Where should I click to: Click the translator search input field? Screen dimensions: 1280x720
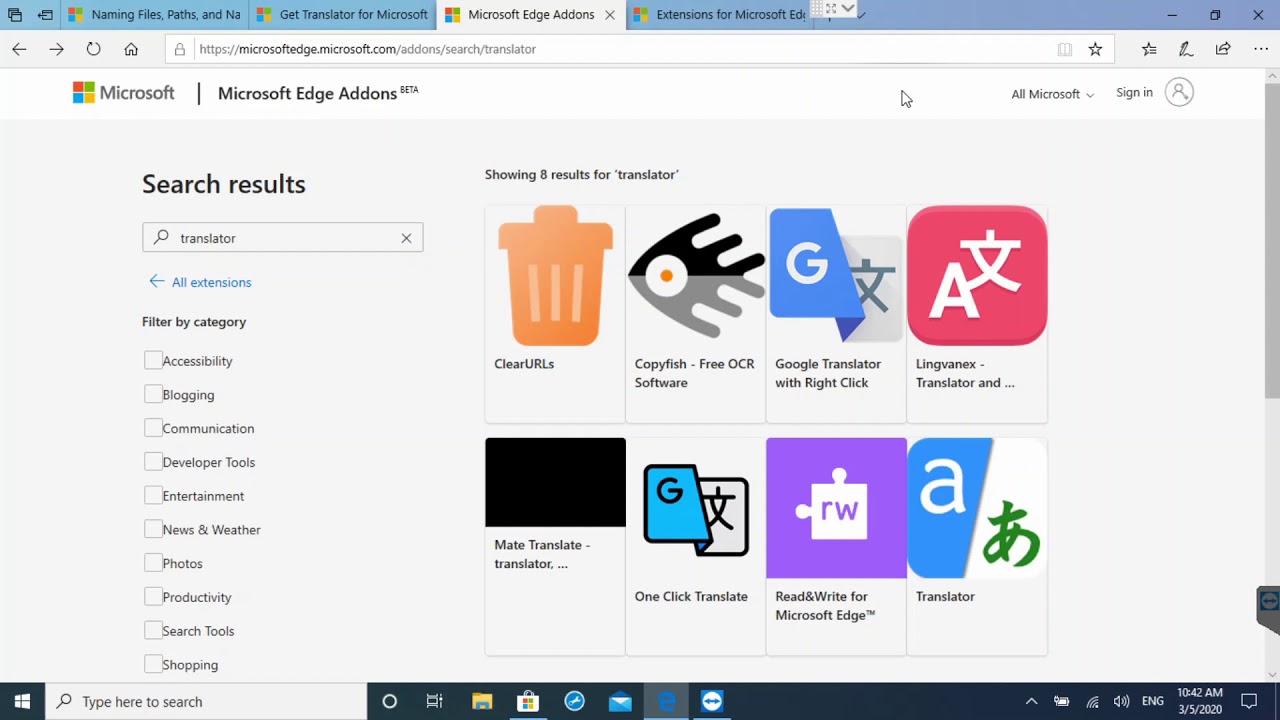(283, 238)
